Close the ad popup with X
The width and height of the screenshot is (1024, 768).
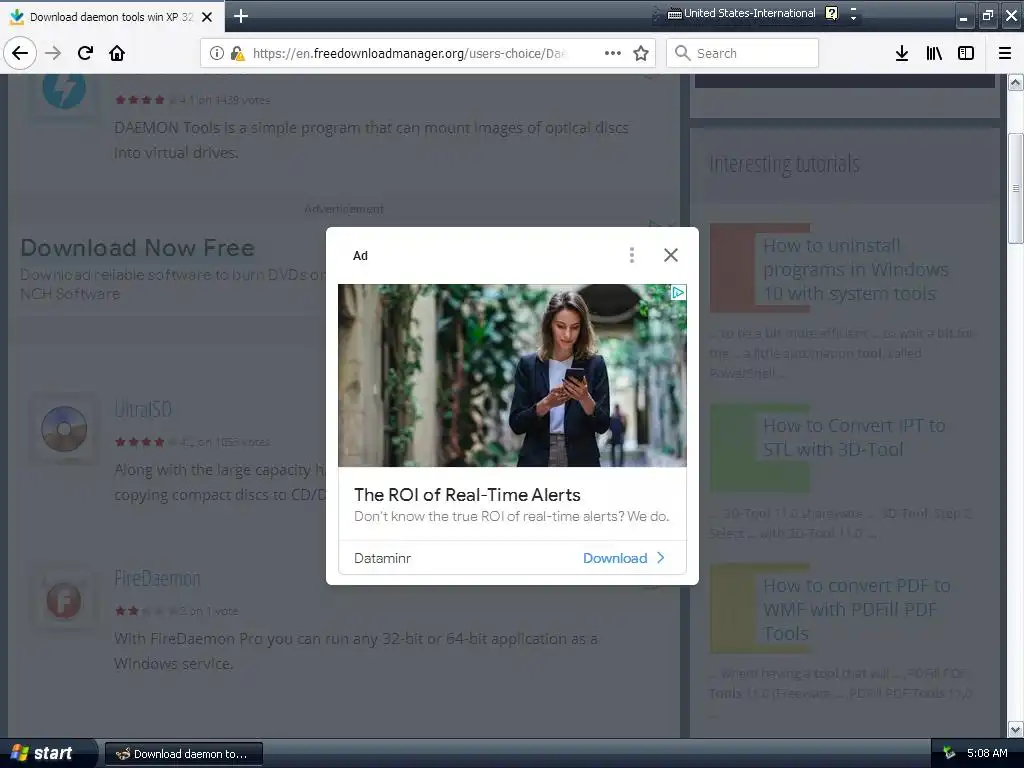671,255
